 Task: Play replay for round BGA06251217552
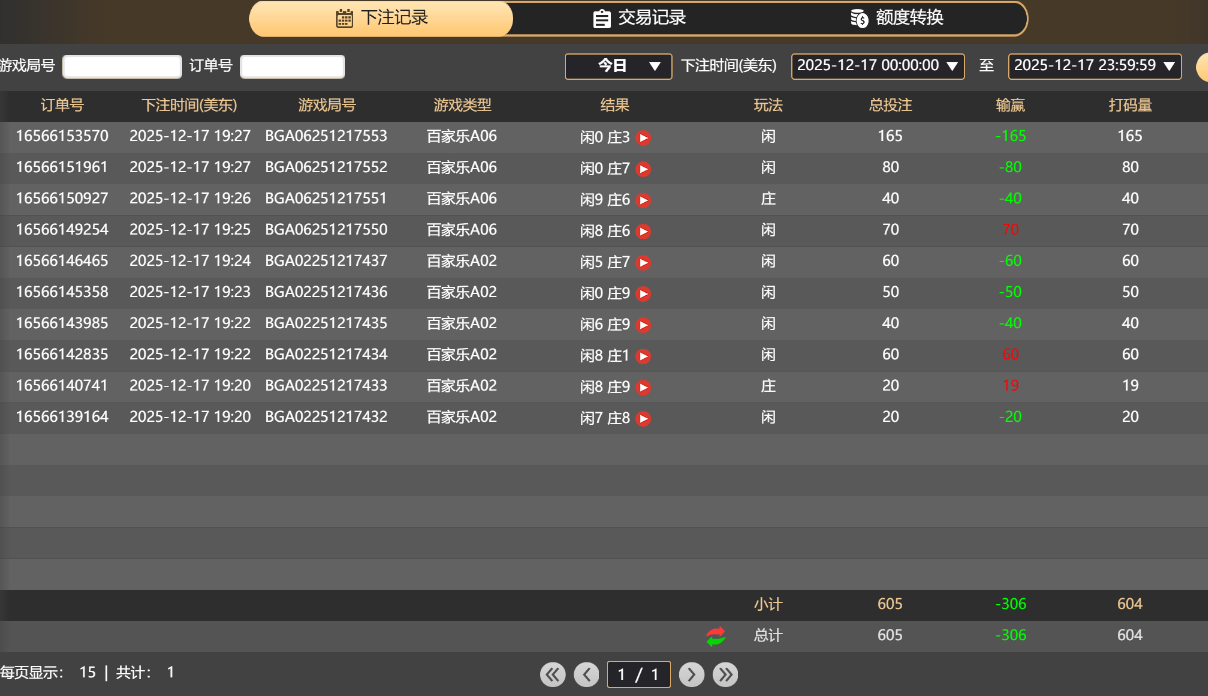[x=644, y=169]
